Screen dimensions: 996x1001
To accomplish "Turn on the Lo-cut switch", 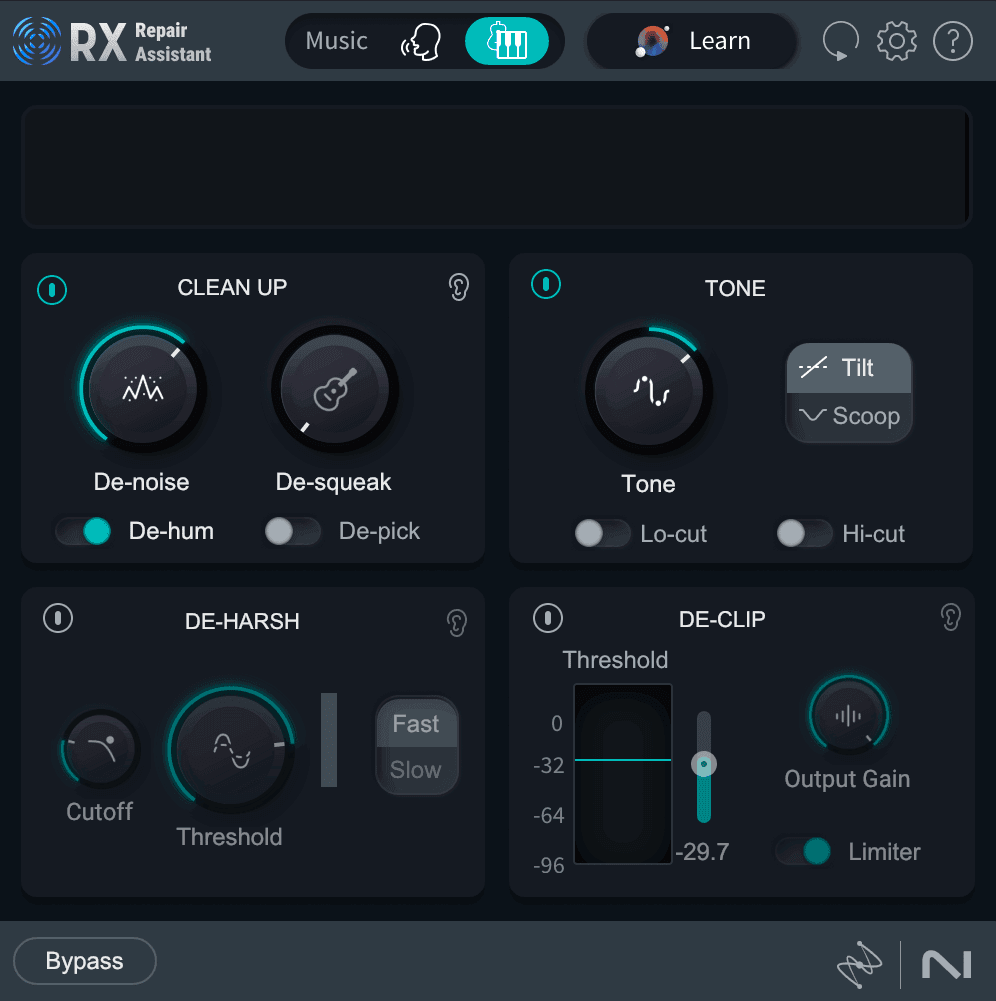I will [603, 533].
